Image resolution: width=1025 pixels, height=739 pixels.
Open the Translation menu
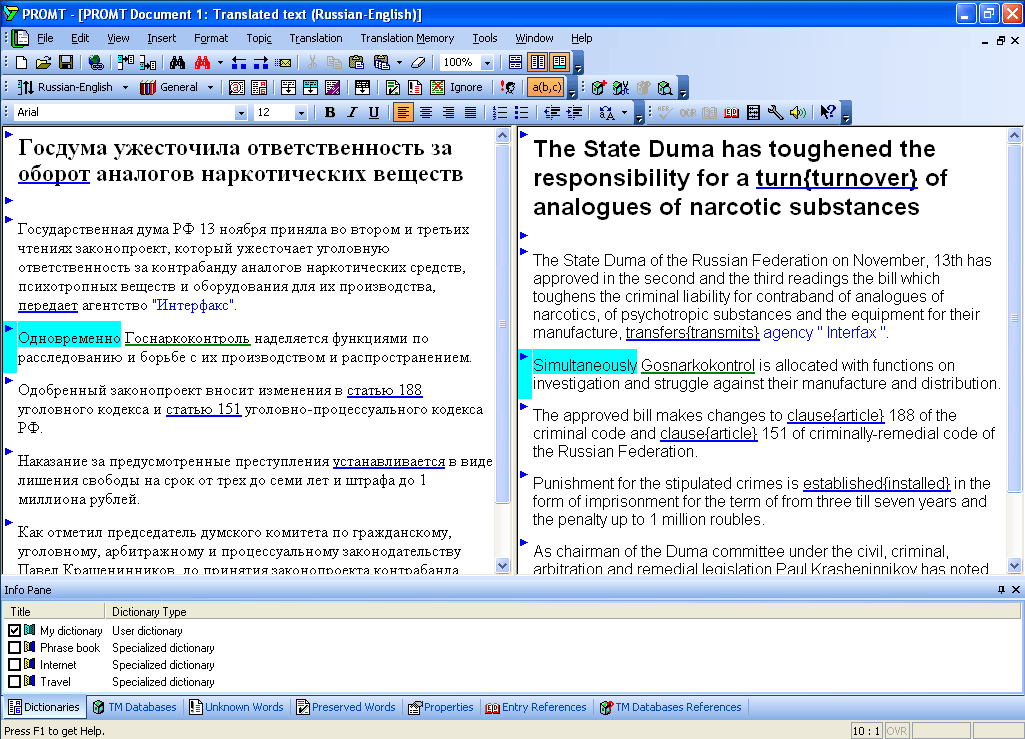(x=316, y=38)
